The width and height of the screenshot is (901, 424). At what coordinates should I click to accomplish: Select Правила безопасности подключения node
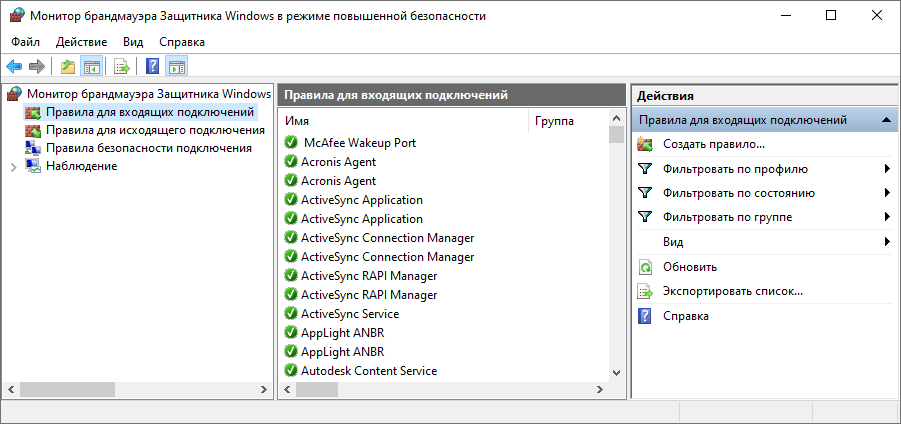point(148,148)
